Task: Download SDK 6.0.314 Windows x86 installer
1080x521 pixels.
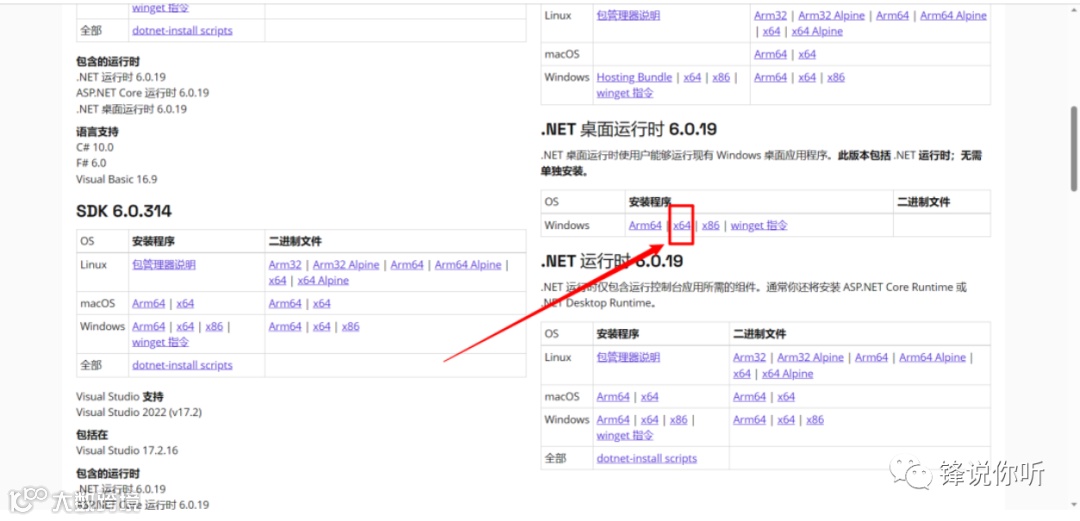Action: coord(214,326)
